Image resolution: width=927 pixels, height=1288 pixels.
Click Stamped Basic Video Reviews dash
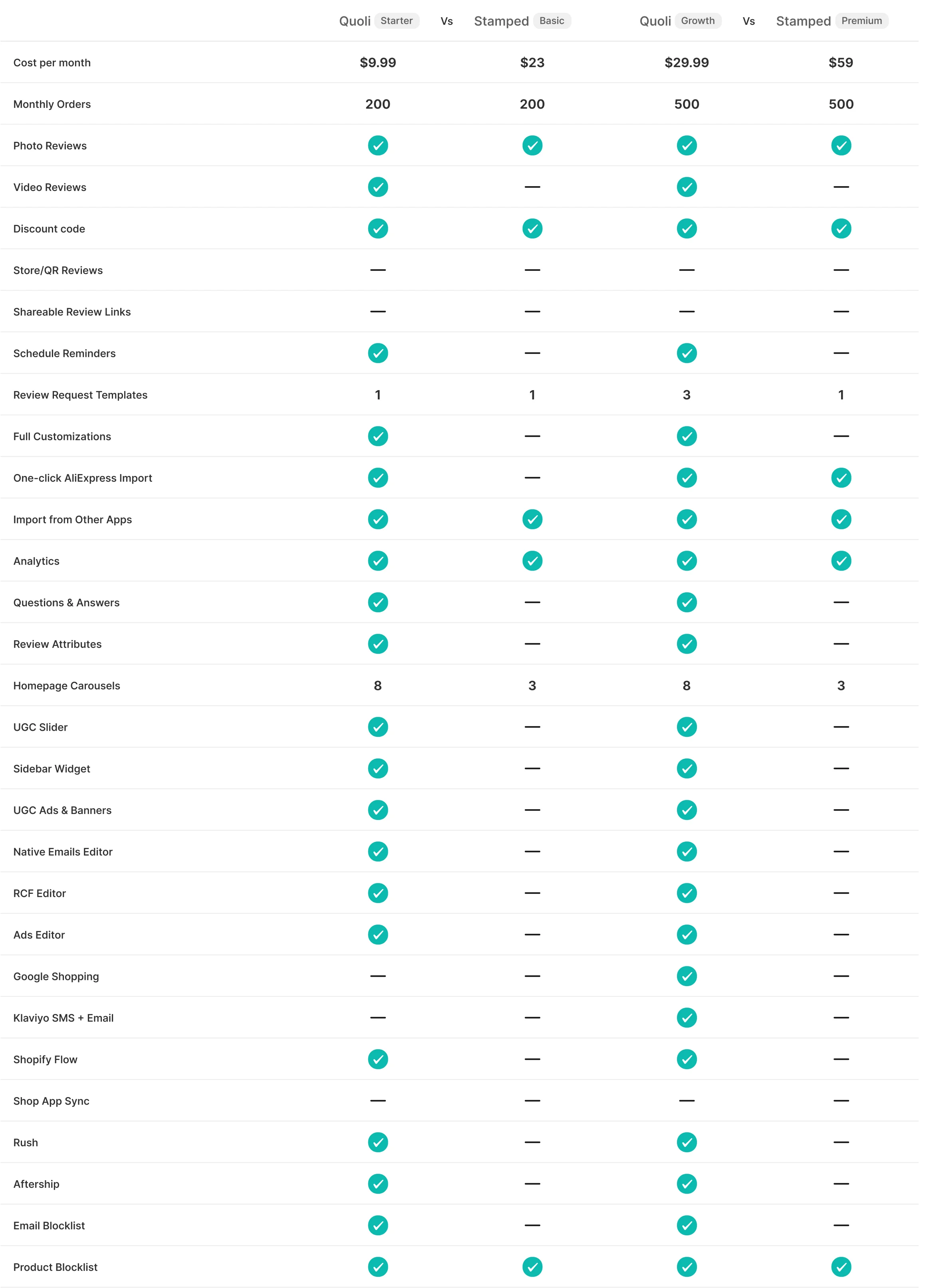(x=532, y=187)
